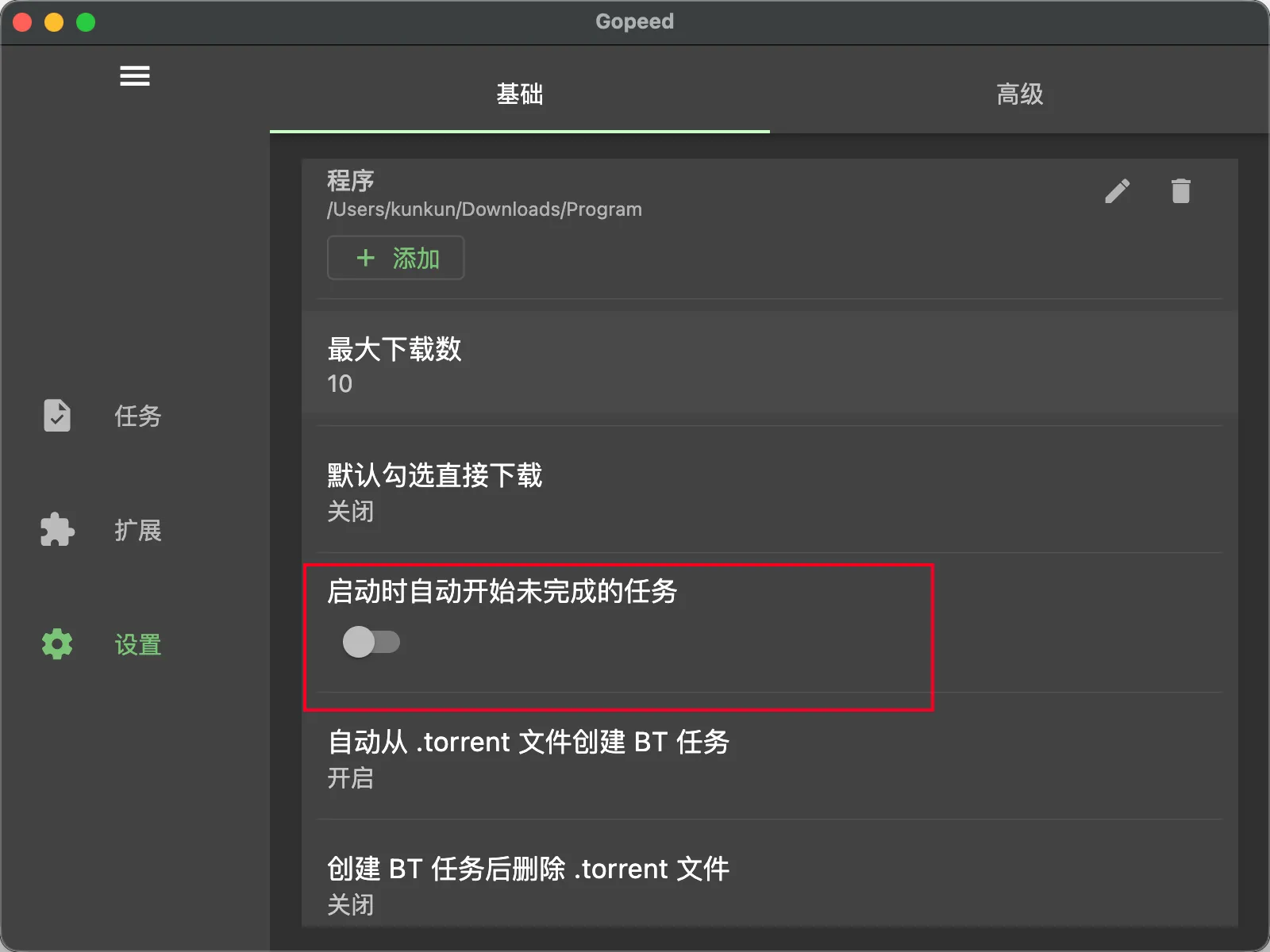Select 设置 label in the sidebar

tap(137, 644)
